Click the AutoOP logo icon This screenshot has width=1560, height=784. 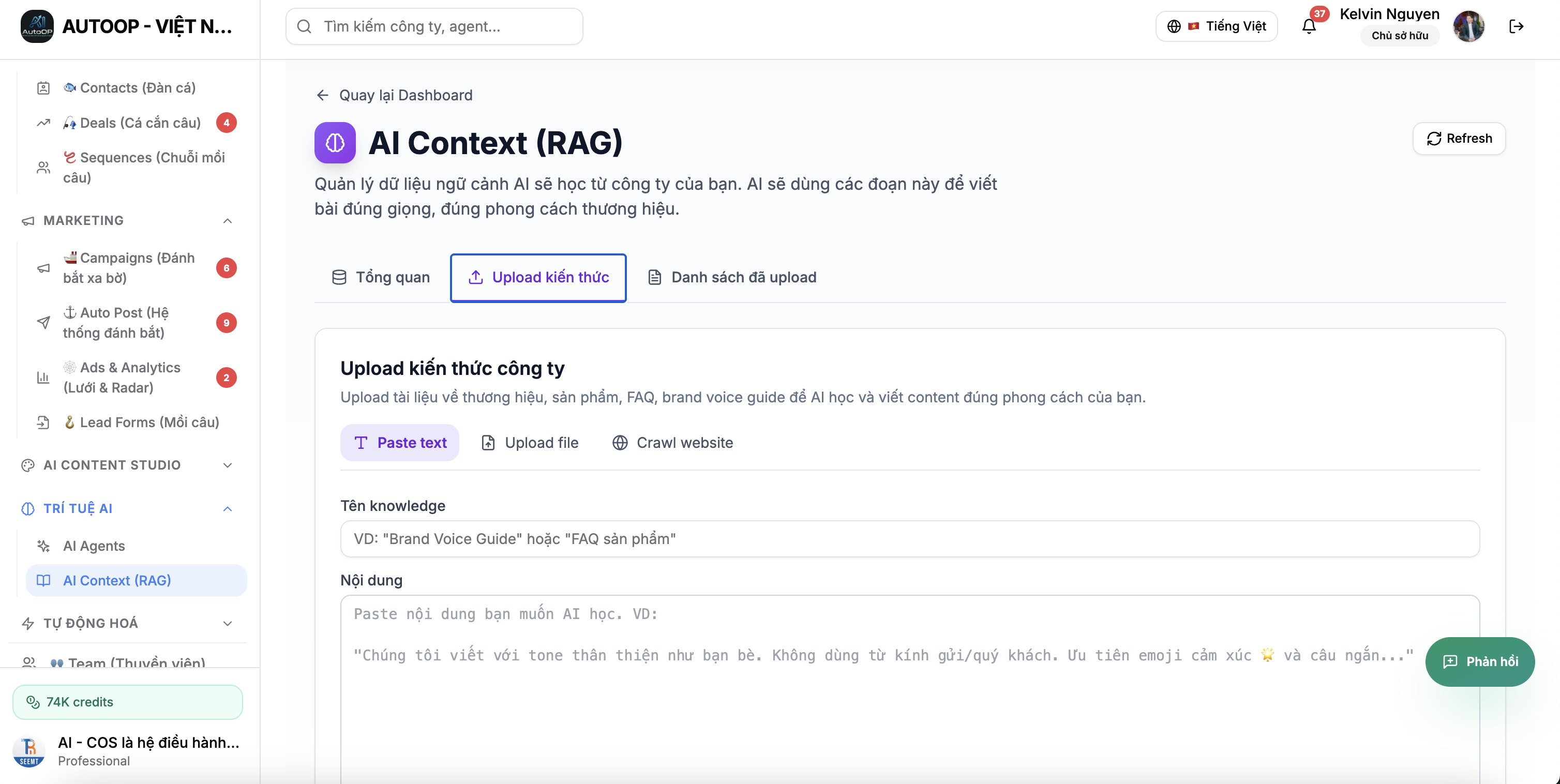click(37, 27)
